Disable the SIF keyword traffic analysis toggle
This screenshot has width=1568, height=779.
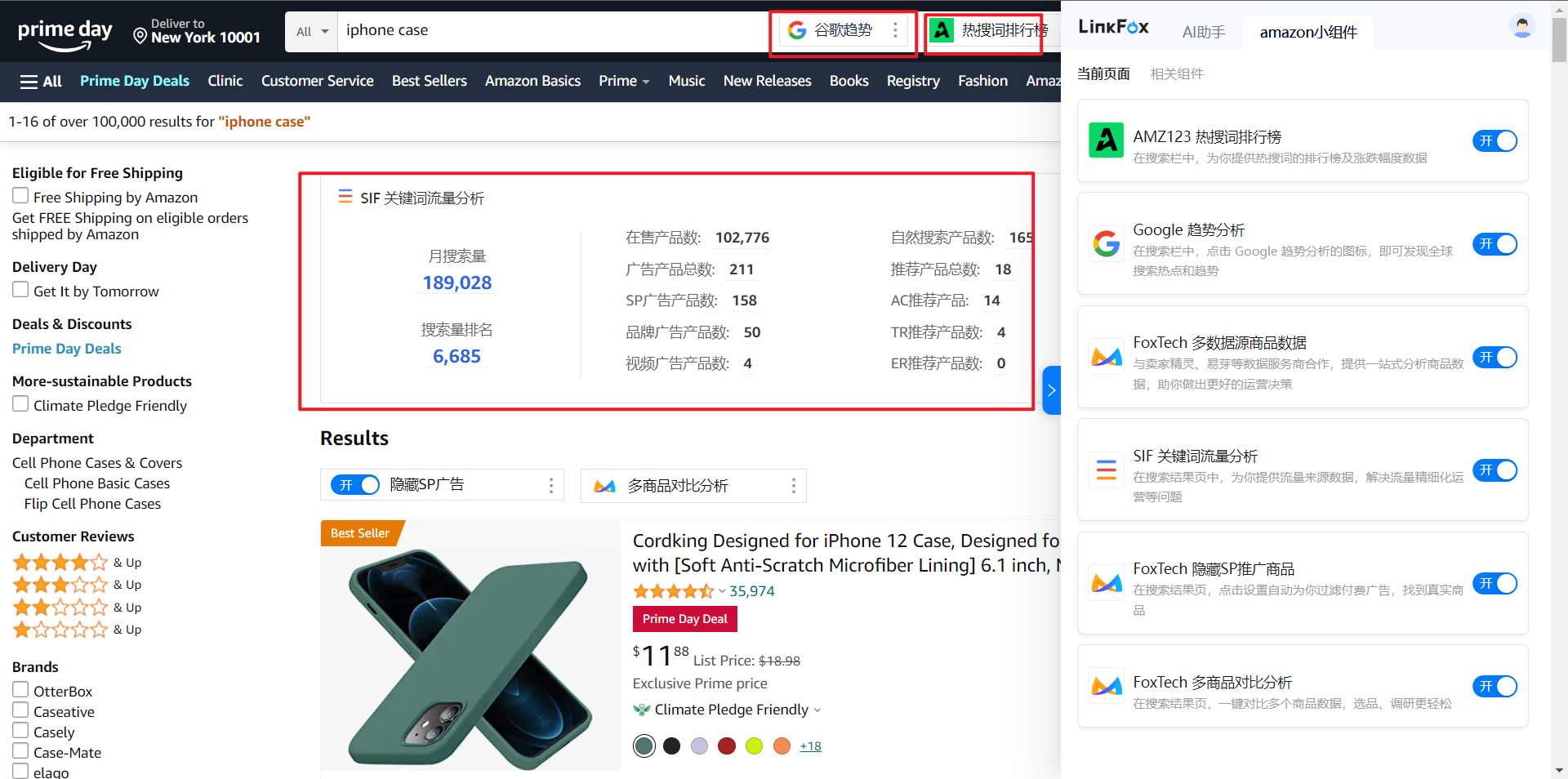[x=1494, y=470]
